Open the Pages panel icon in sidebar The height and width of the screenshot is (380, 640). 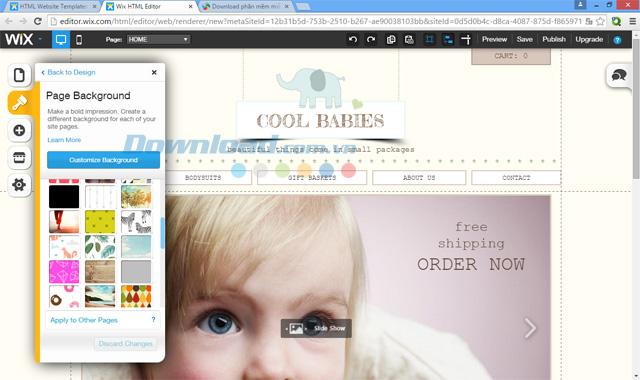pos(19,75)
